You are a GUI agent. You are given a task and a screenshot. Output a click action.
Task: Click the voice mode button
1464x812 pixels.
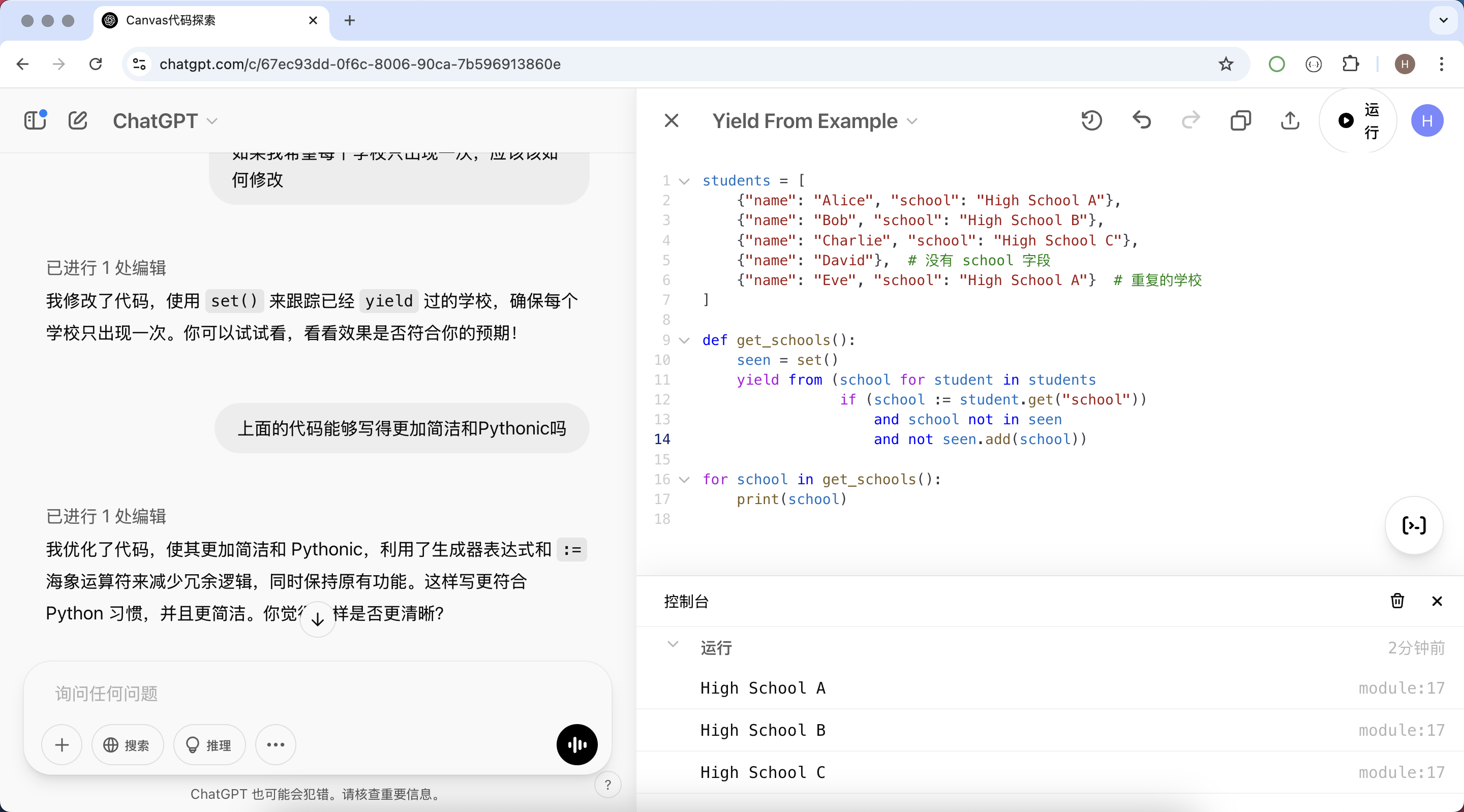coord(576,744)
